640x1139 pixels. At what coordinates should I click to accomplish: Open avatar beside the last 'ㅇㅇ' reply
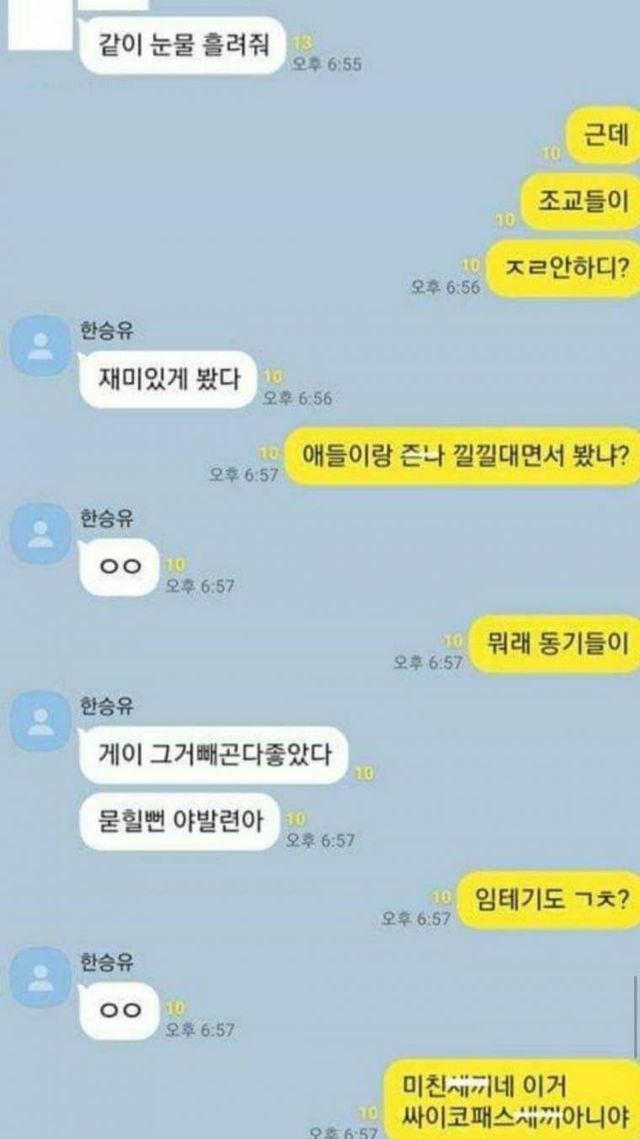coord(41,978)
